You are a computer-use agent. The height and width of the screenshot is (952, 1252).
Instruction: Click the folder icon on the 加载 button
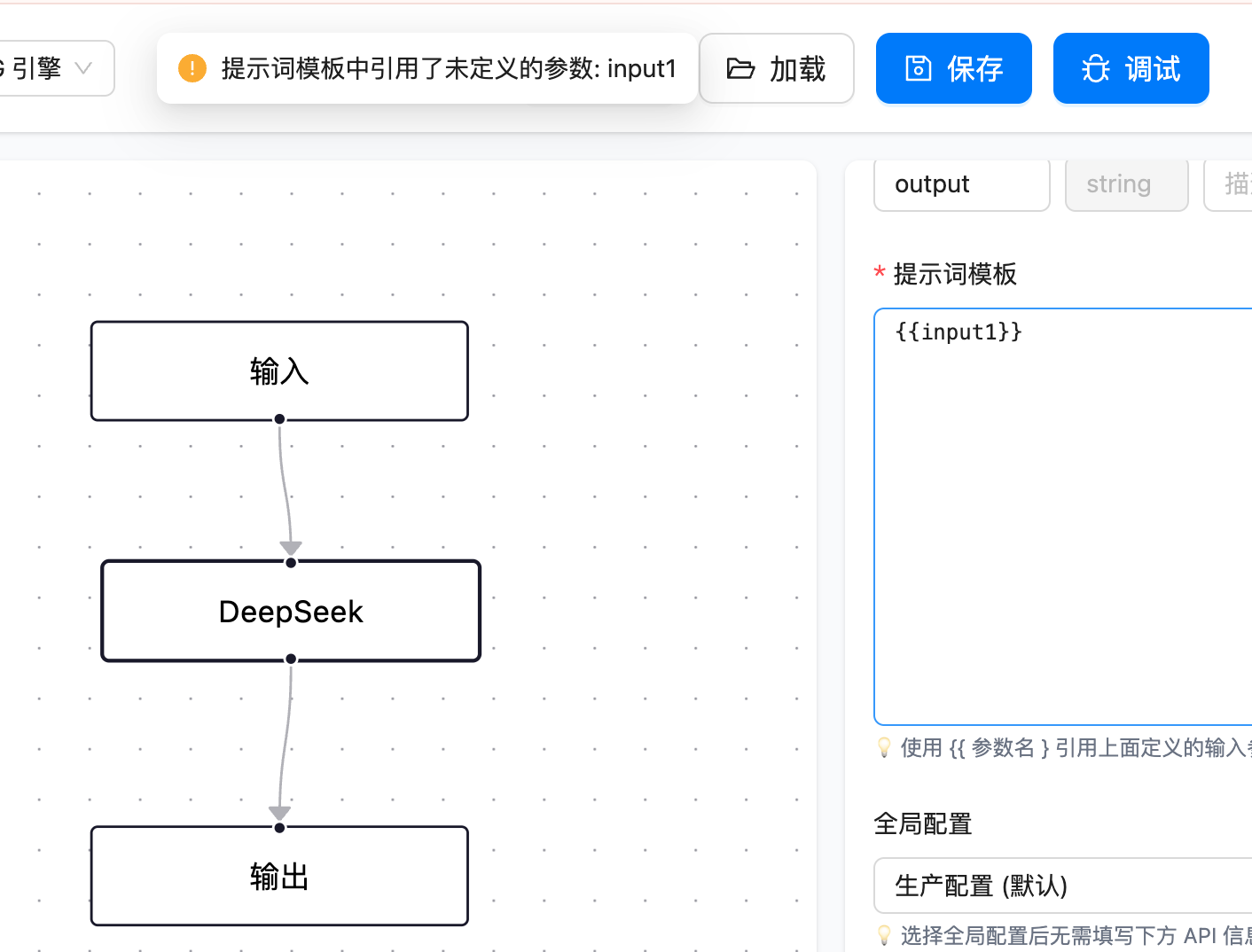pos(740,68)
